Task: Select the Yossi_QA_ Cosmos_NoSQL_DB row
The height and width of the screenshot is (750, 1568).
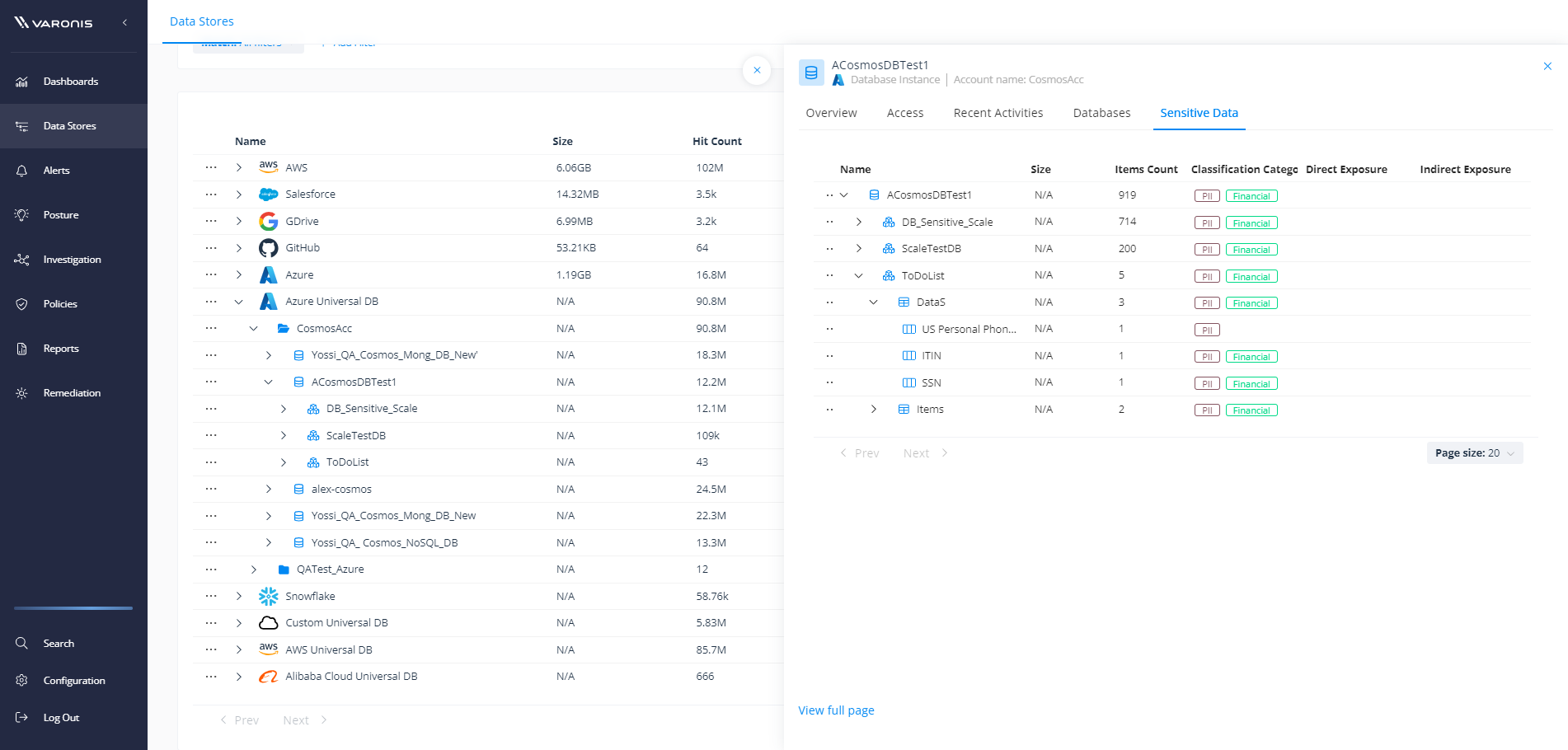Action: click(488, 542)
